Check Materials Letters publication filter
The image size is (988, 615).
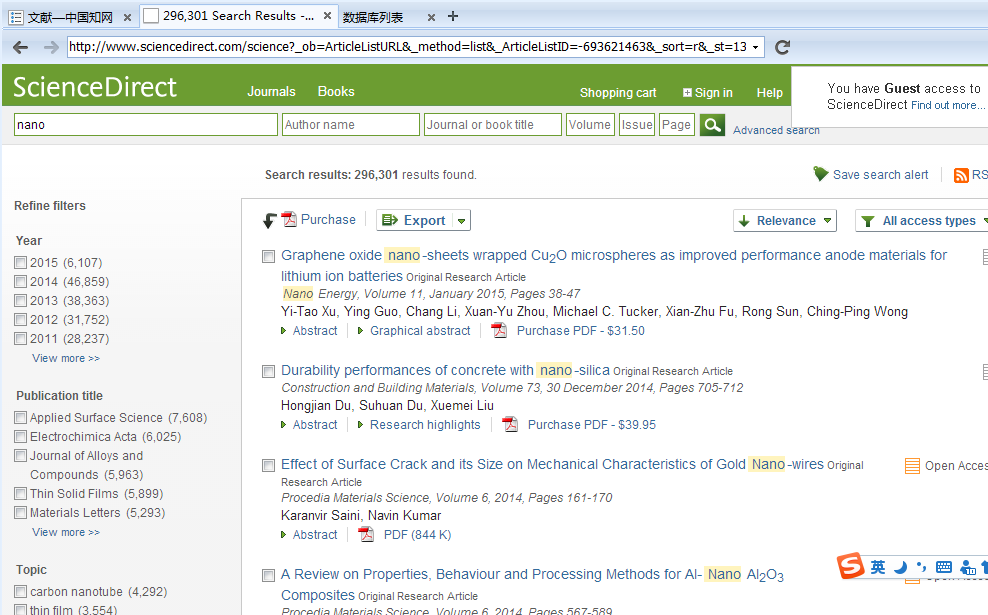pos(21,512)
